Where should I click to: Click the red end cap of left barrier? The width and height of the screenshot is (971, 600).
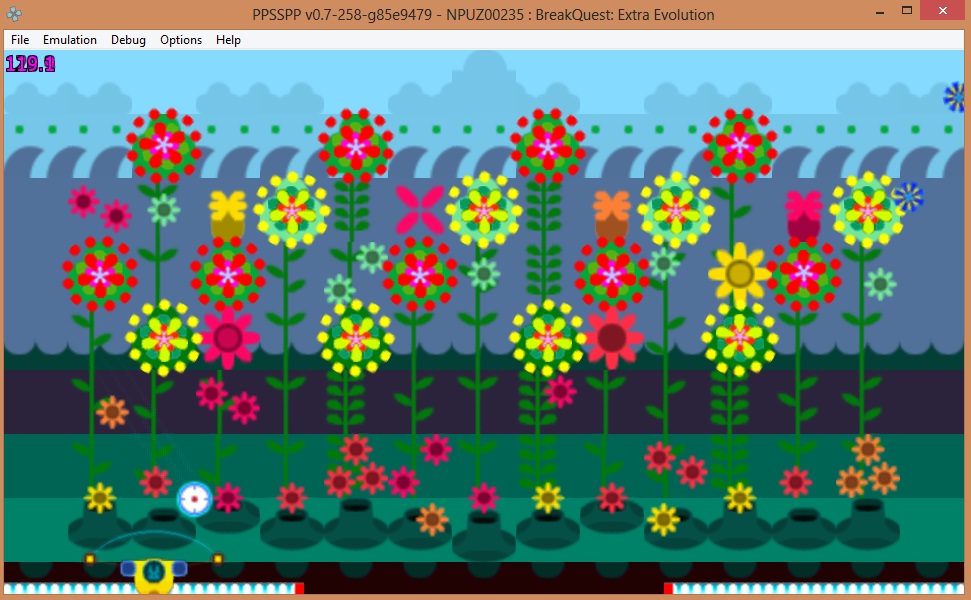point(299,589)
